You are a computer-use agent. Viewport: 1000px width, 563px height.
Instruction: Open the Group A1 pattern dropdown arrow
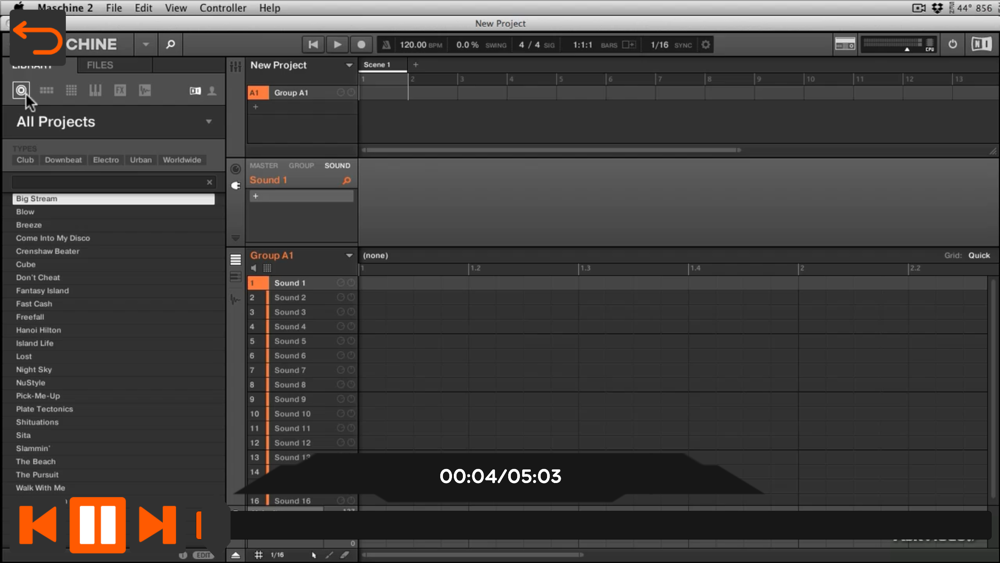(349, 256)
